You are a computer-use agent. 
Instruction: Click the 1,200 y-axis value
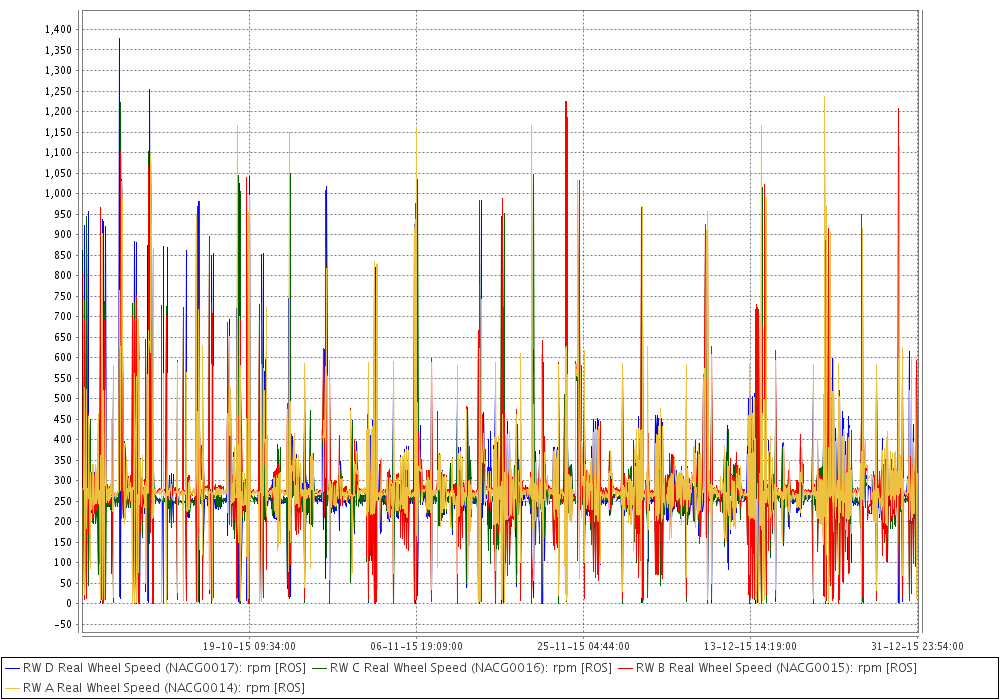pyautogui.click(x=59, y=112)
